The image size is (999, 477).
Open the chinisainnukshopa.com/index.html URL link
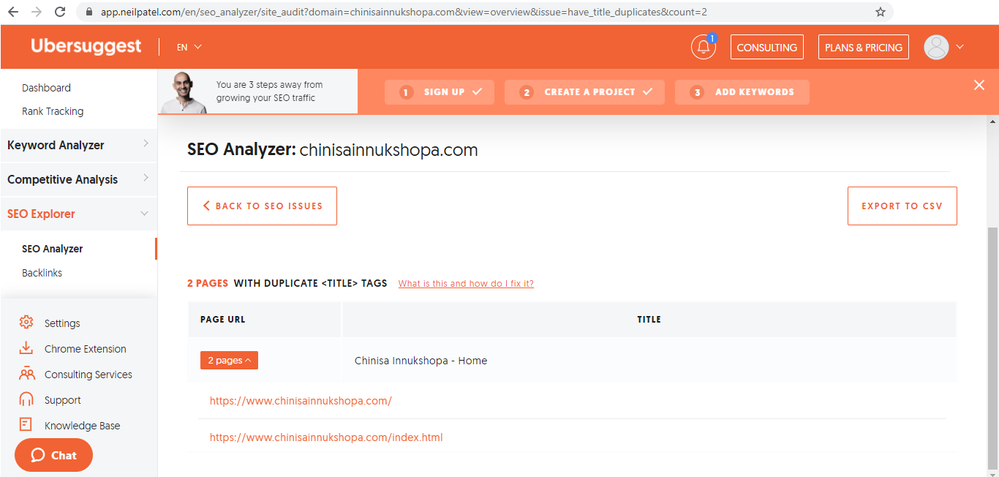tap(326, 438)
